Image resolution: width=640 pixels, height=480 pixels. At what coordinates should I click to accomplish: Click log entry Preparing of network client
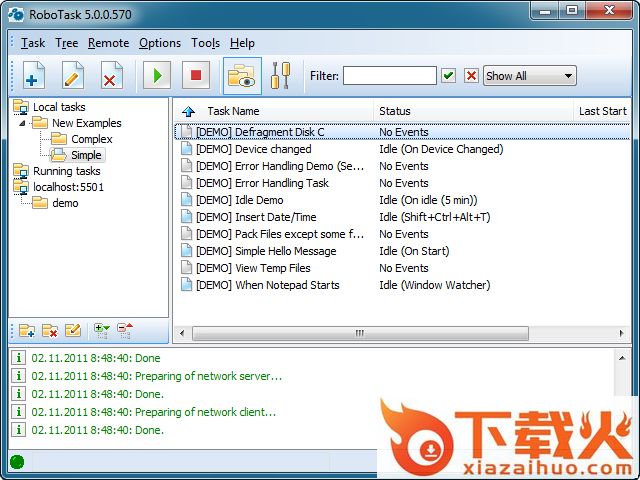pos(154,412)
